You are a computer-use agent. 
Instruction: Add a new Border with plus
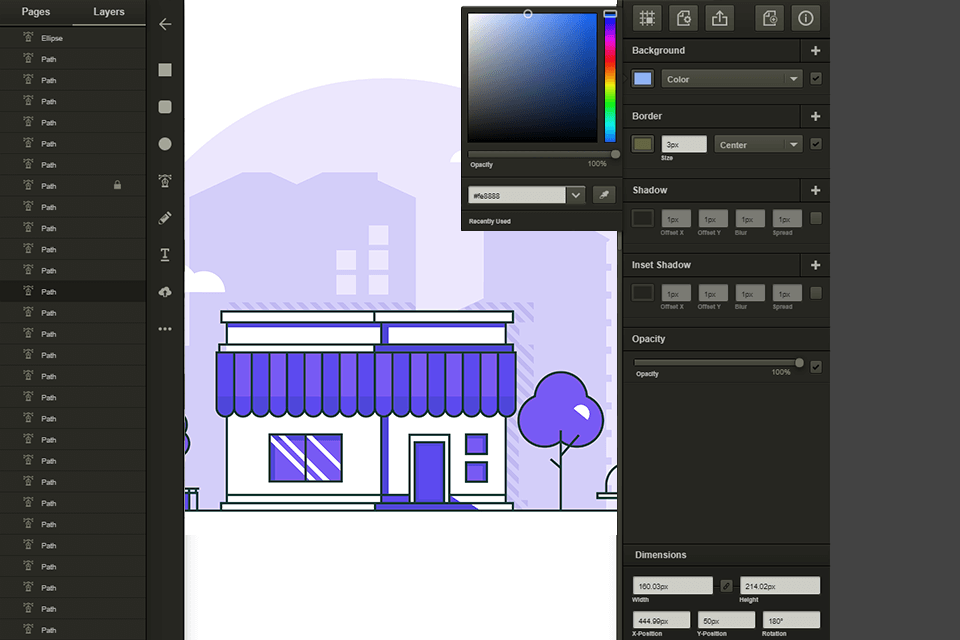coord(816,116)
